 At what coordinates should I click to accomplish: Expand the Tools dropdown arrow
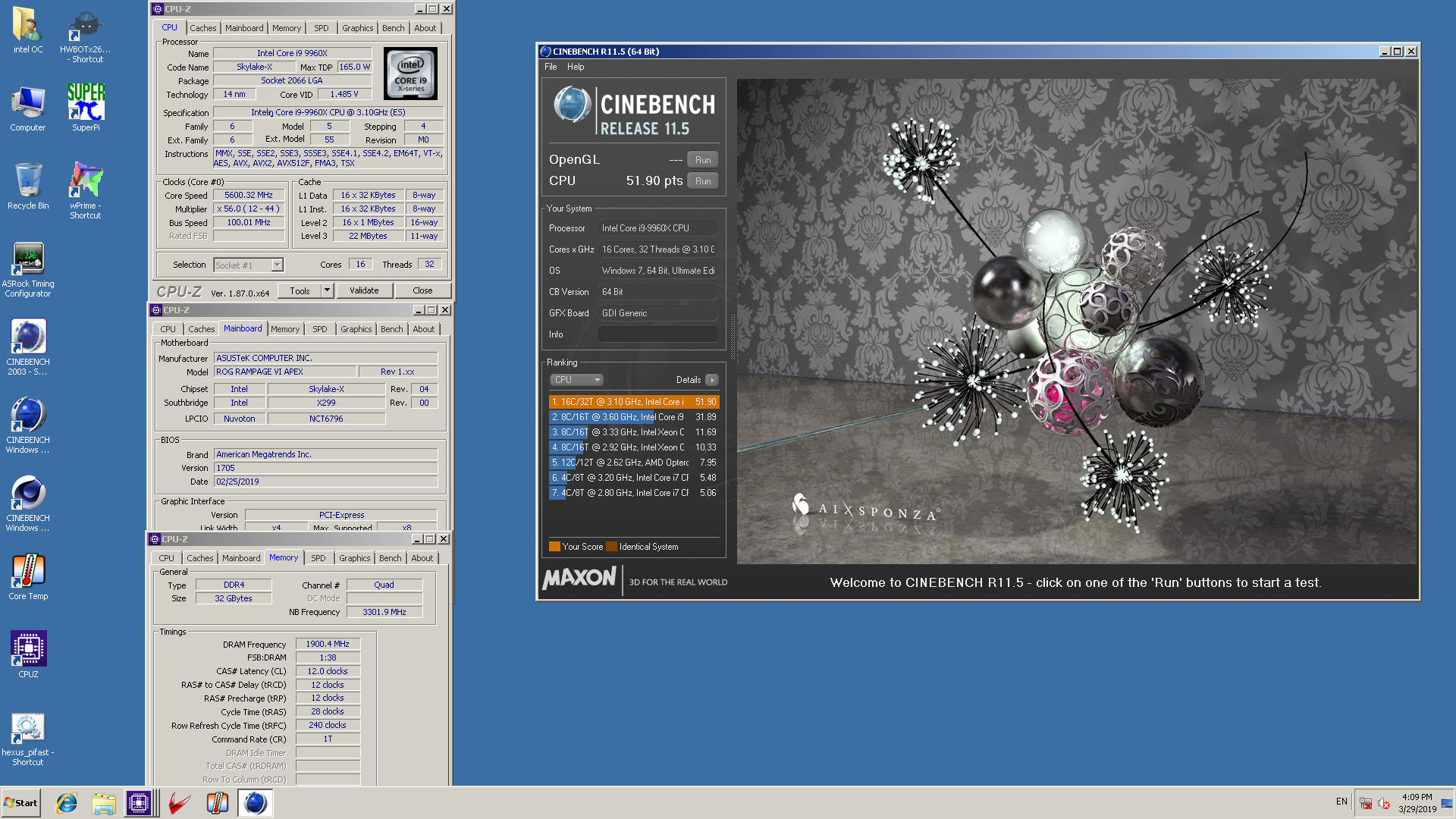(x=328, y=290)
